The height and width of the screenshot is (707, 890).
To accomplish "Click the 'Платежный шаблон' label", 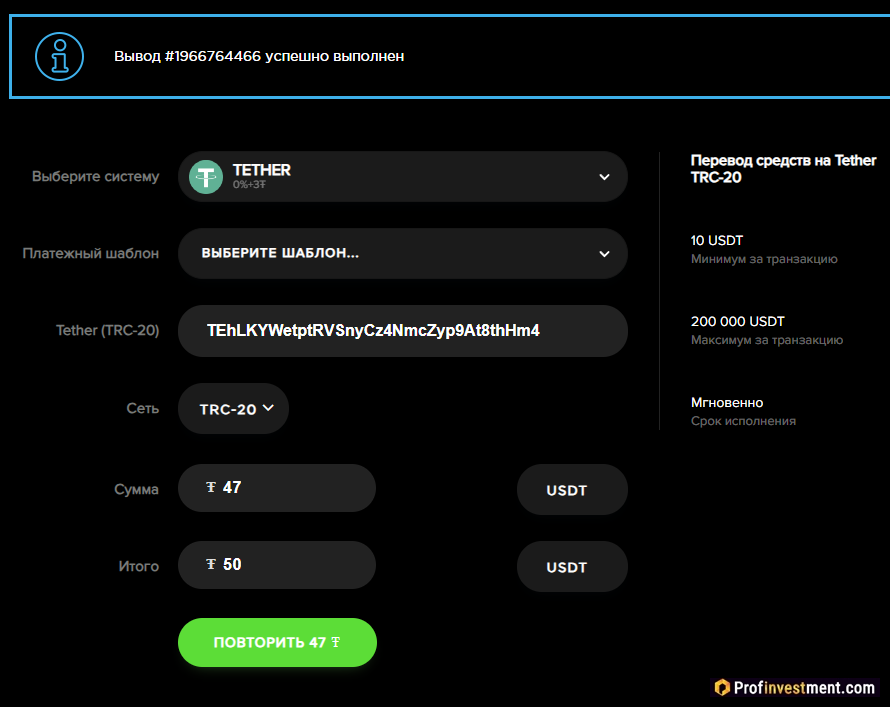I will (x=91, y=254).
